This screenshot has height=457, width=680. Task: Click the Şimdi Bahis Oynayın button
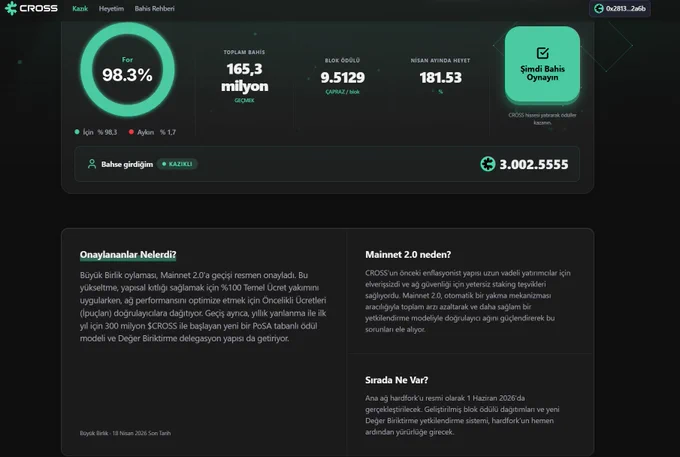pyautogui.click(x=542, y=64)
